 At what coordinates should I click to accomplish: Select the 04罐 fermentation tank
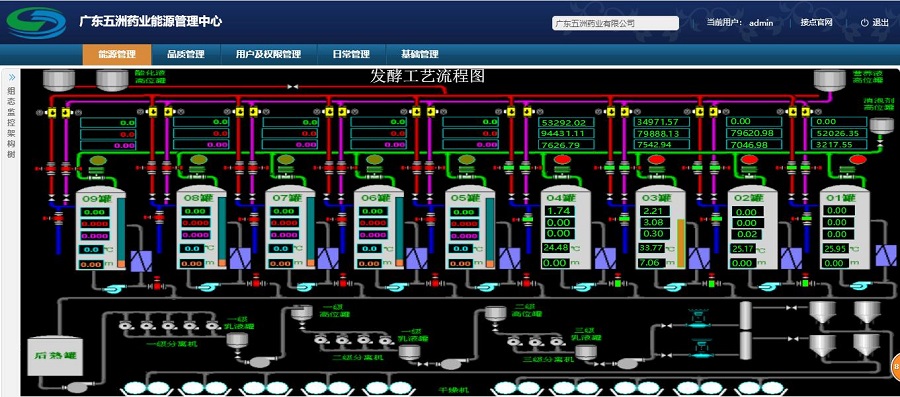[566, 229]
